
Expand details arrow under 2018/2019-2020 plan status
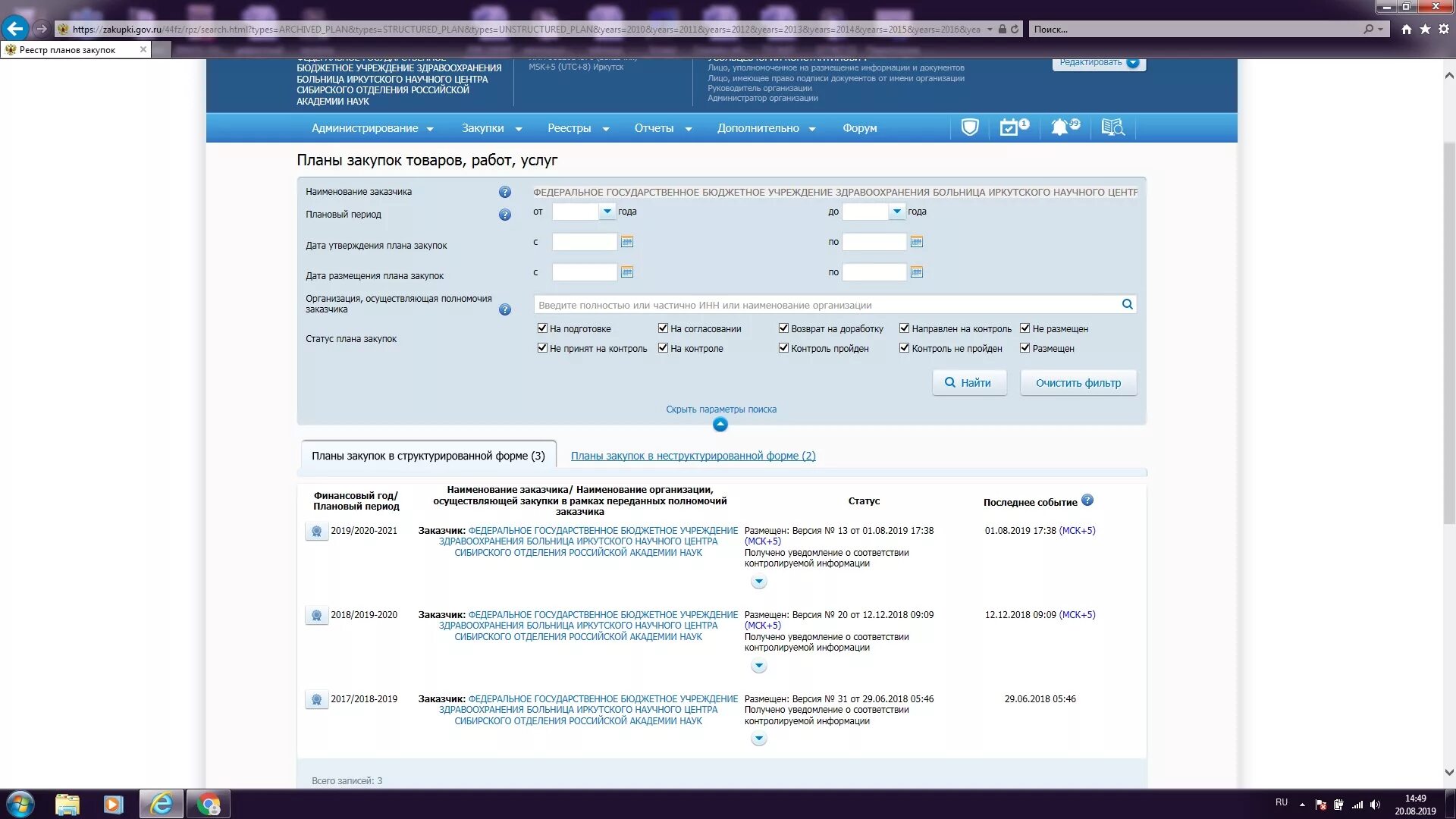coord(758,666)
